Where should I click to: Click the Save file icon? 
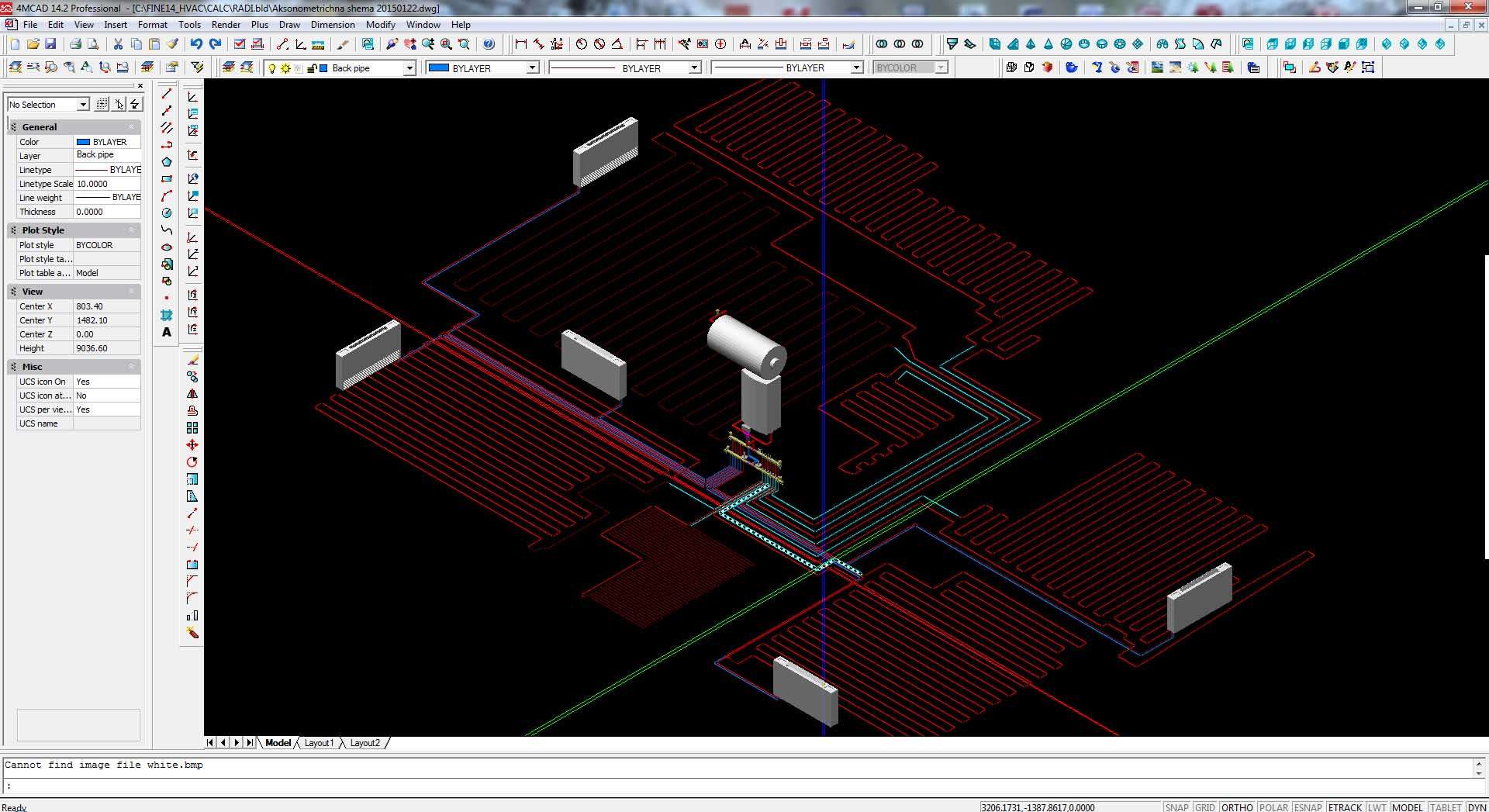coord(50,44)
